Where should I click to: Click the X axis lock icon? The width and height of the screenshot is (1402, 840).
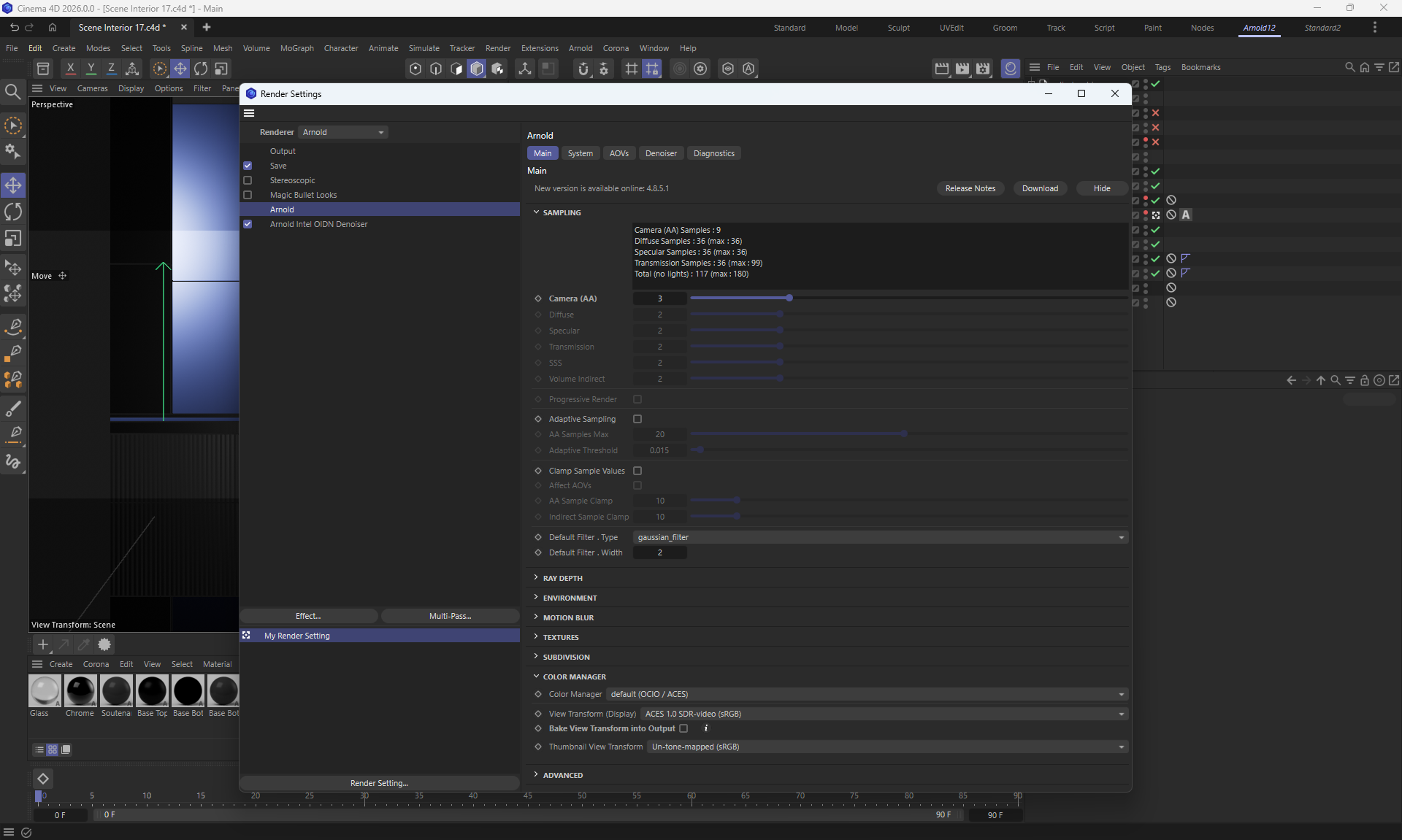70,69
